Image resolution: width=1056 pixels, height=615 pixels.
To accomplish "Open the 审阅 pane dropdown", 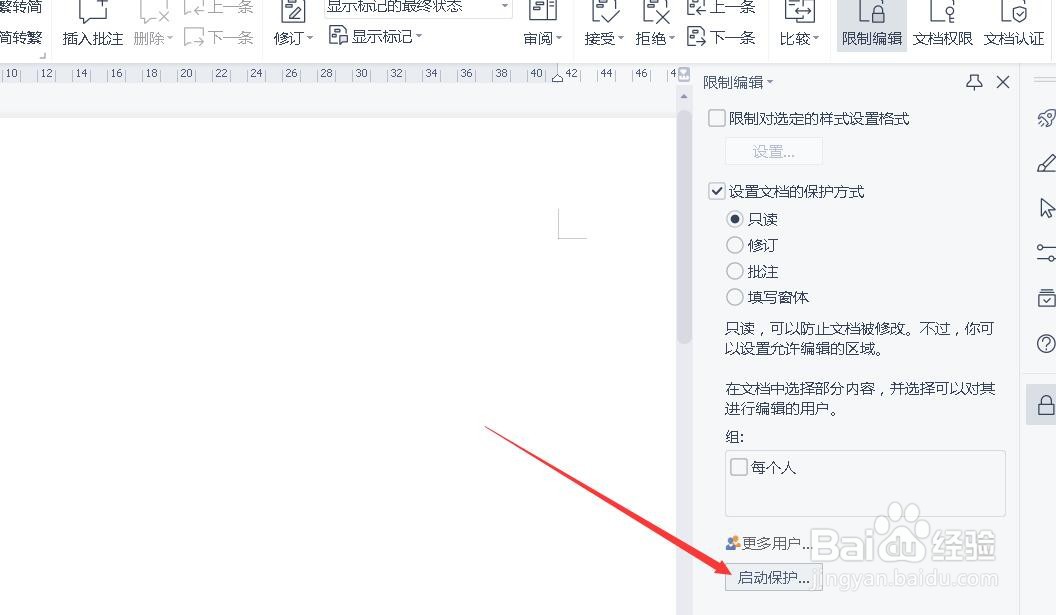I will pyautogui.click(x=543, y=38).
